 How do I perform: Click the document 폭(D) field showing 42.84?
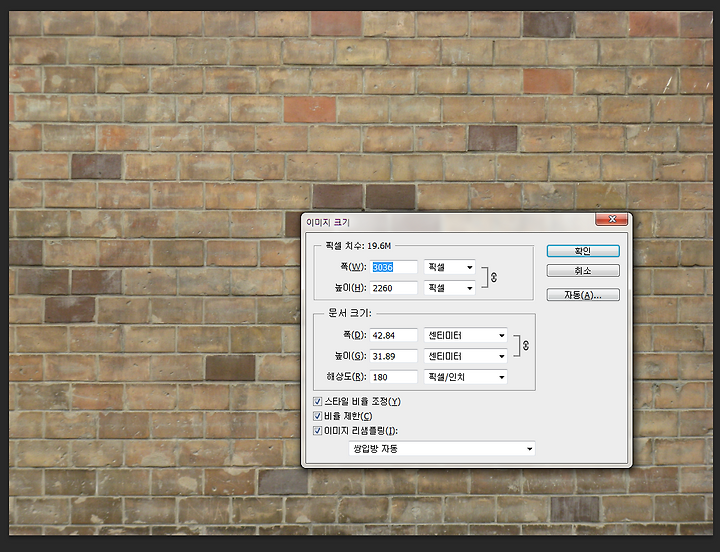tap(394, 335)
